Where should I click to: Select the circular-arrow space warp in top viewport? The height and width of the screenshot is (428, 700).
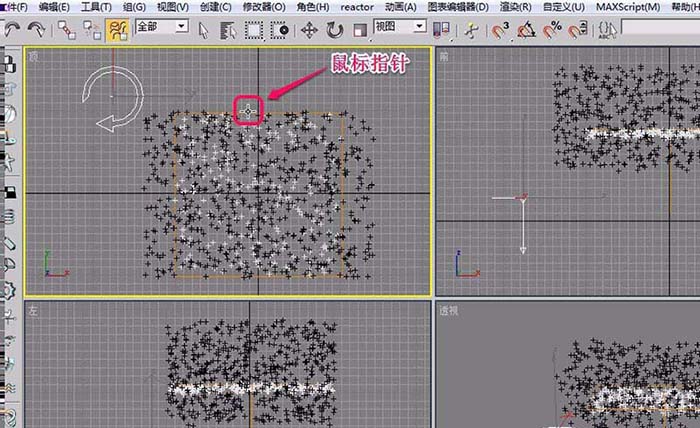(x=113, y=99)
